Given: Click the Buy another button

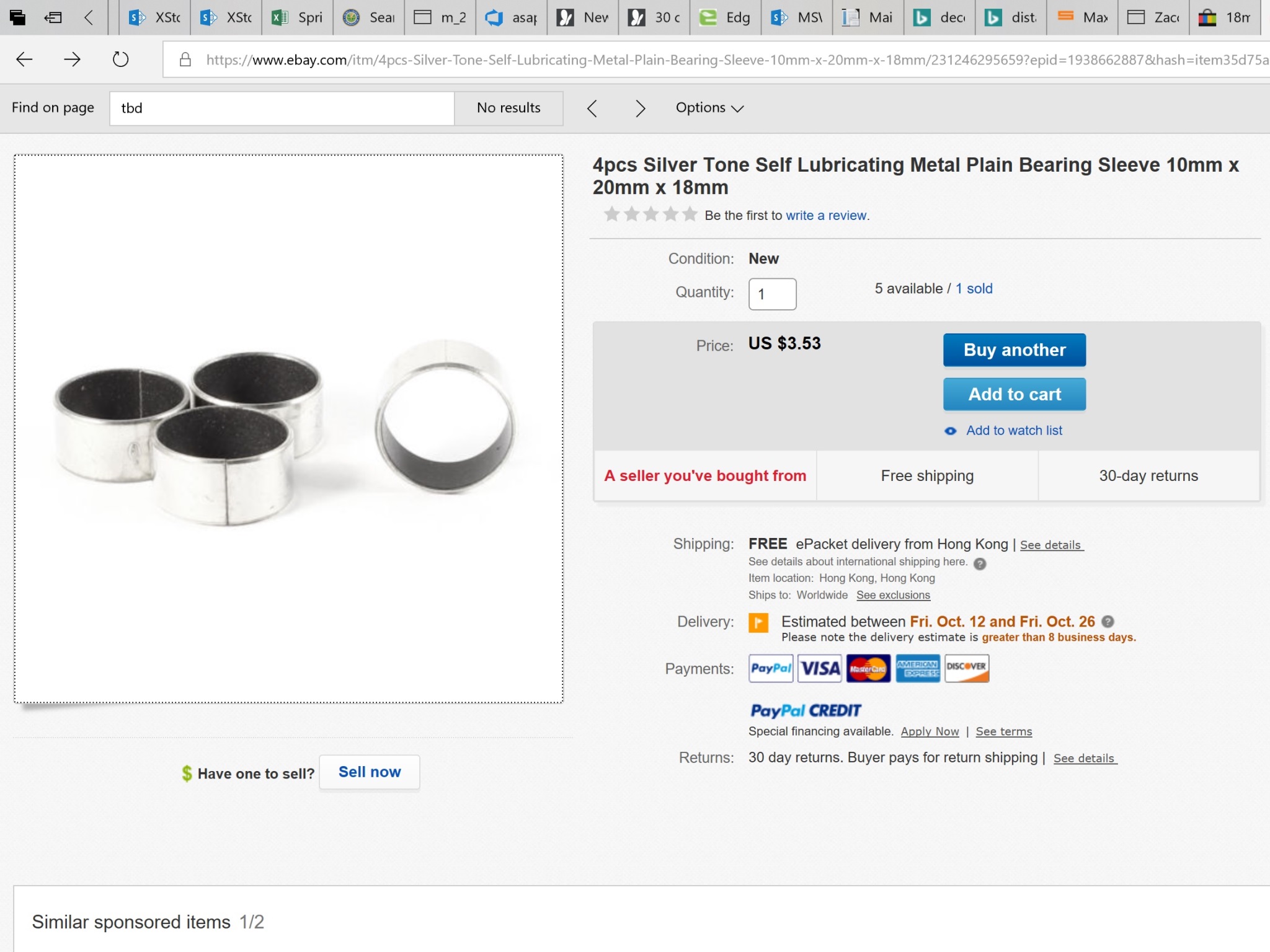Looking at the screenshot, I should [x=1015, y=350].
